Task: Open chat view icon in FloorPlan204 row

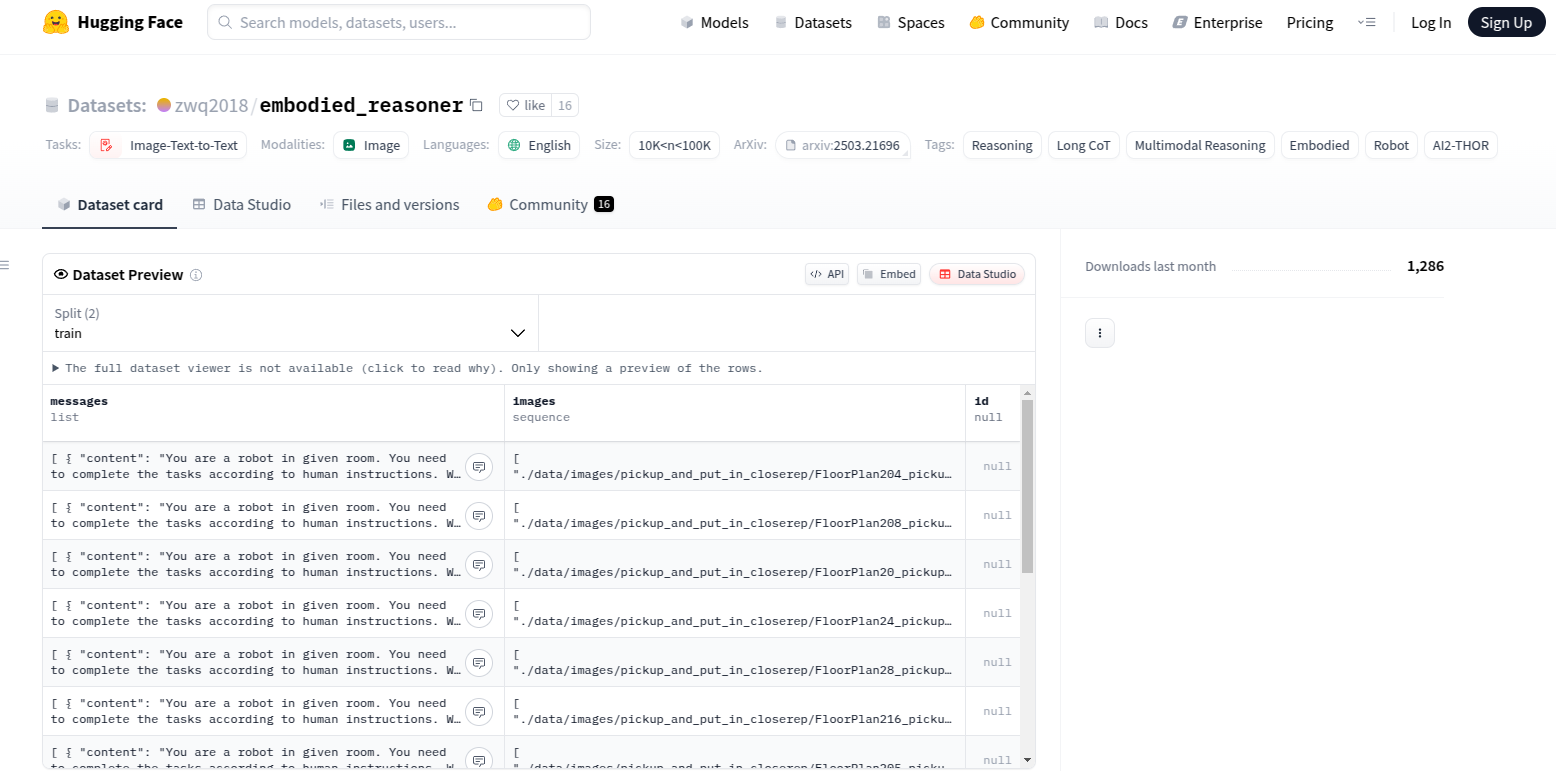Action: point(479,466)
